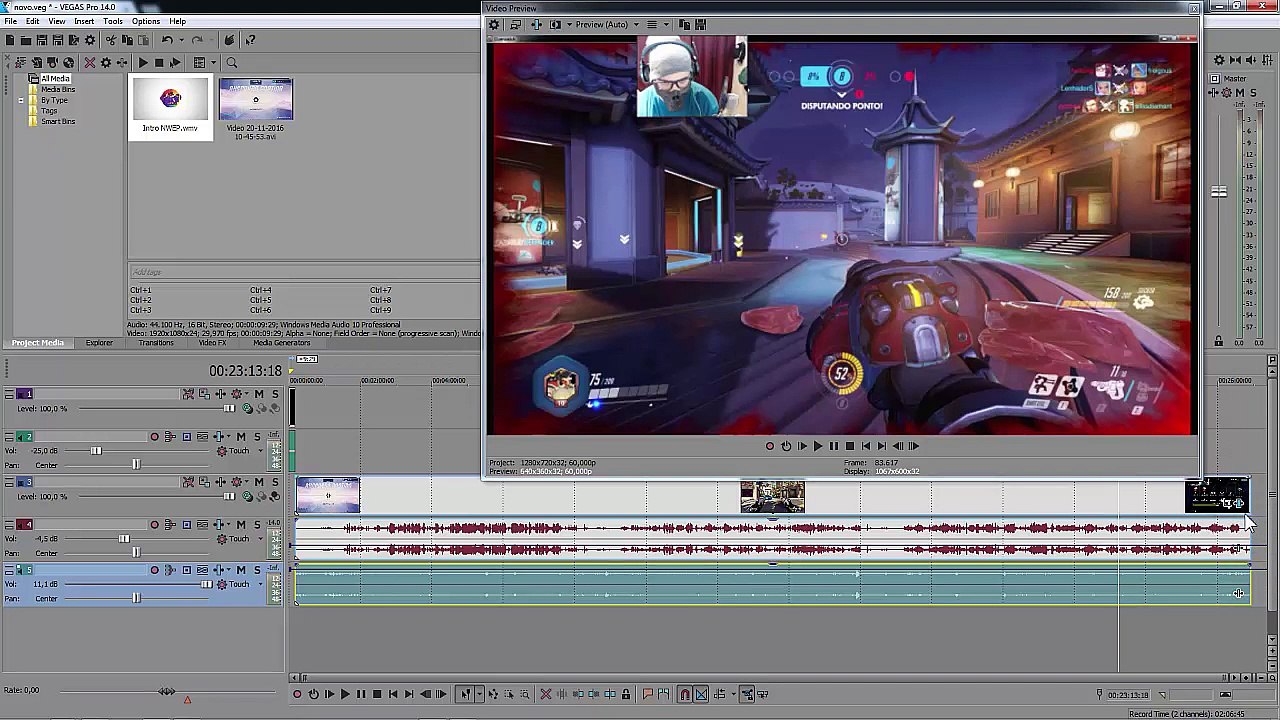Open the Insert menu
This screenshot has width=1280, height=720.
(84, 21)
